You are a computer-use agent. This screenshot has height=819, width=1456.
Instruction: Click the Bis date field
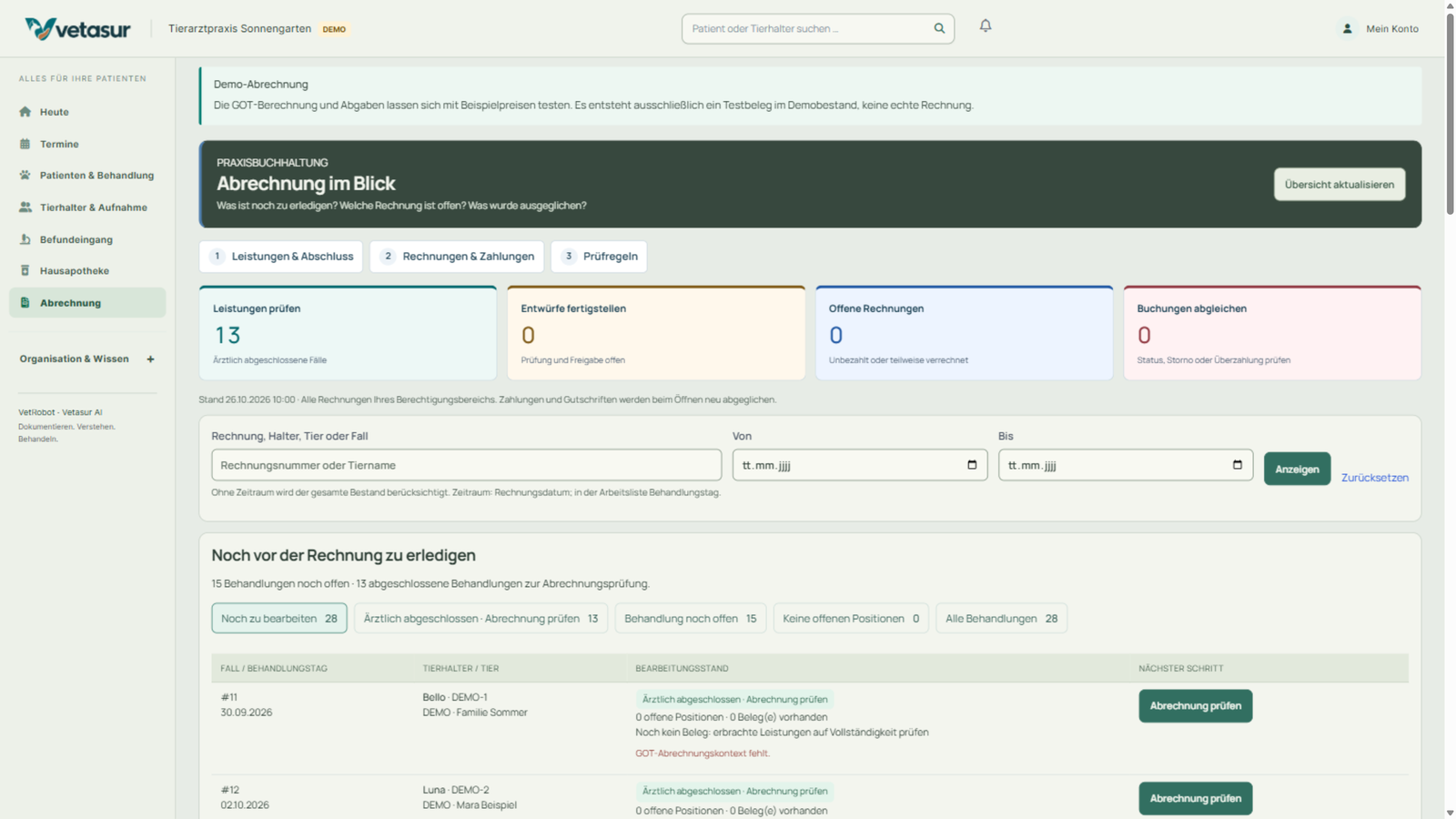pos(1126,465)
